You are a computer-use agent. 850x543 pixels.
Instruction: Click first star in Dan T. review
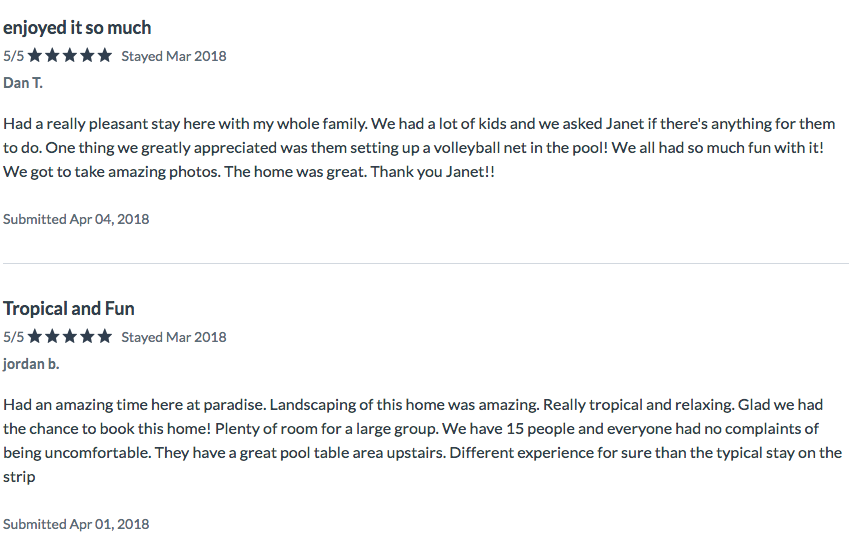(x=35, y=55)
